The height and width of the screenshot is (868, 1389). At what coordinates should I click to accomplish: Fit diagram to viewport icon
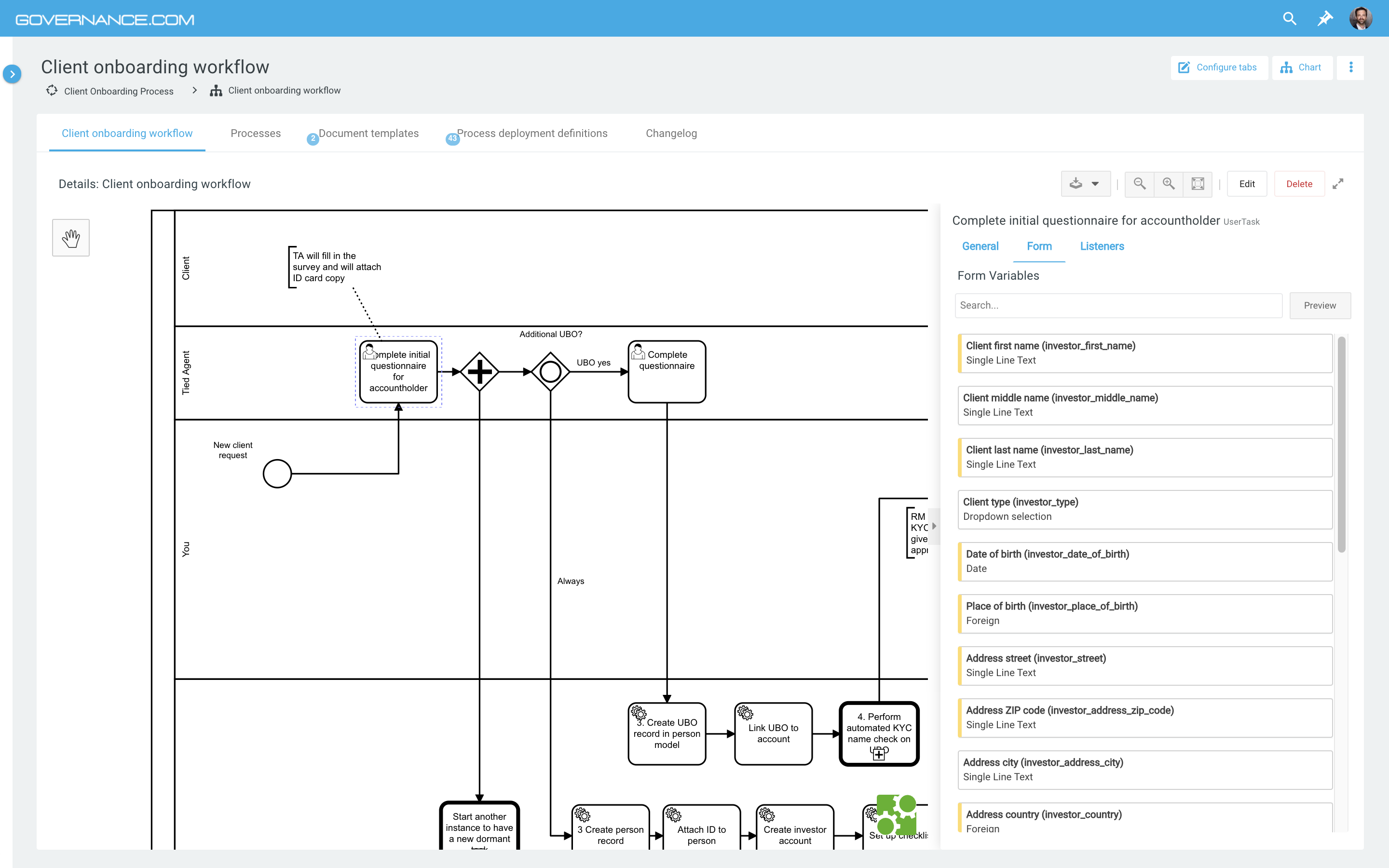1198,184
